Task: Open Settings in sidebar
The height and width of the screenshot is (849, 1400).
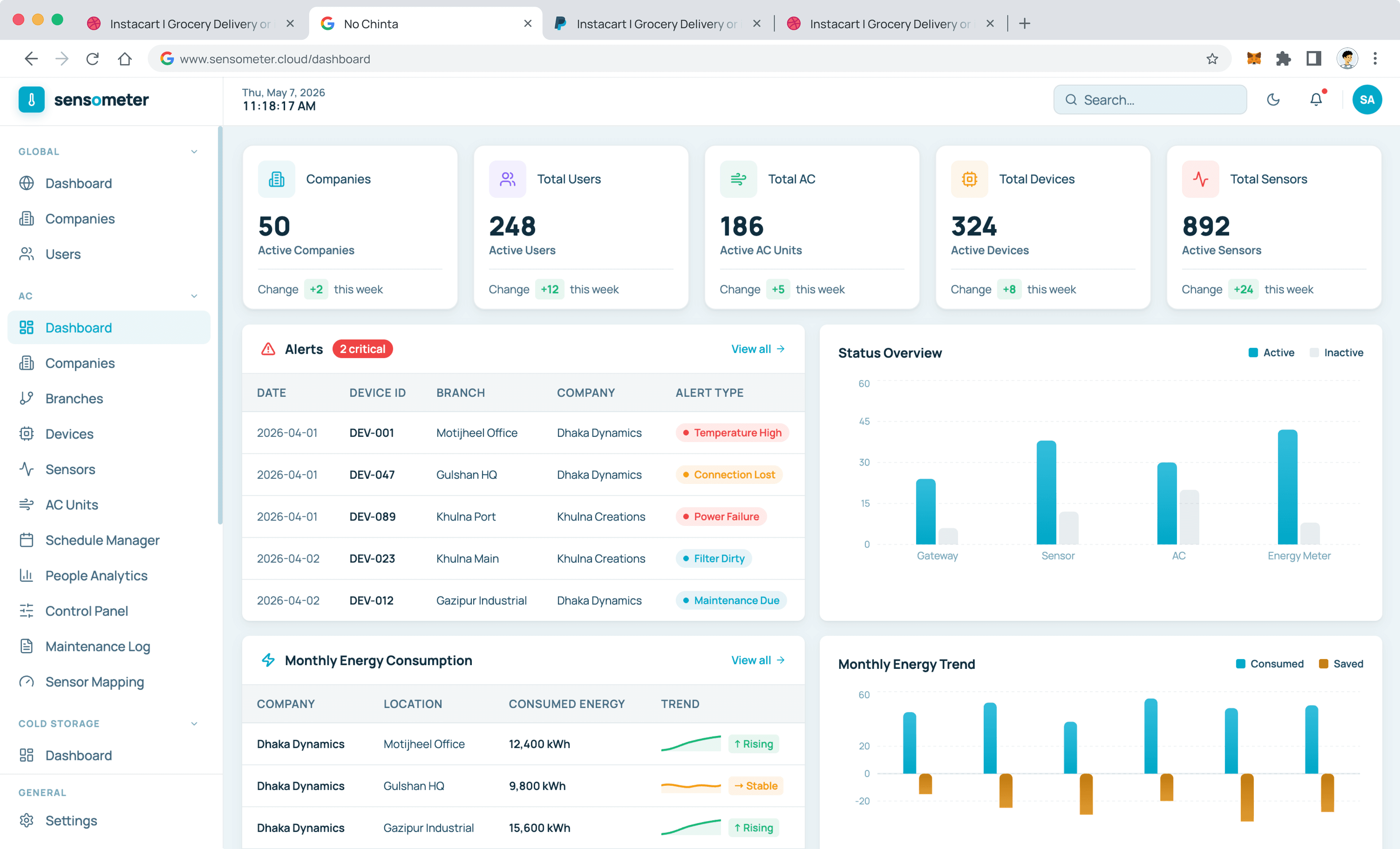Action: (x=109, y=821)
